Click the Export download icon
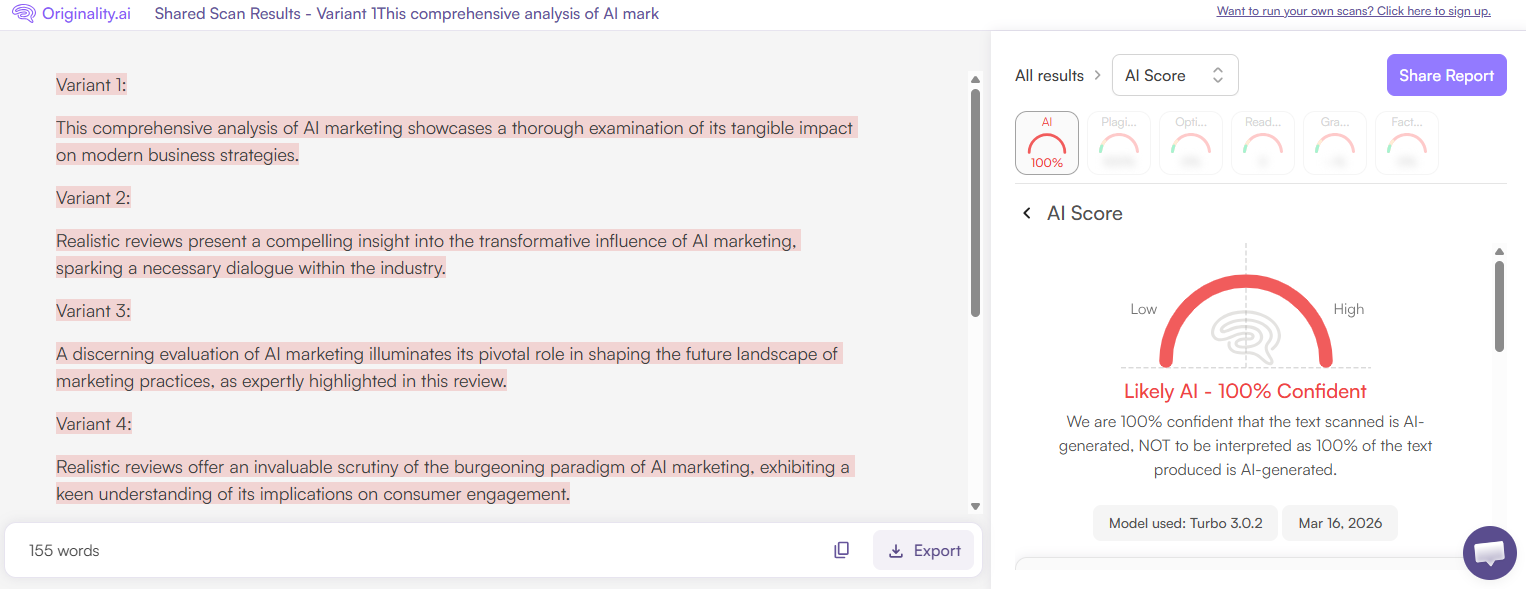Screen dimensions: 1526x589 [x=894, y=550]
